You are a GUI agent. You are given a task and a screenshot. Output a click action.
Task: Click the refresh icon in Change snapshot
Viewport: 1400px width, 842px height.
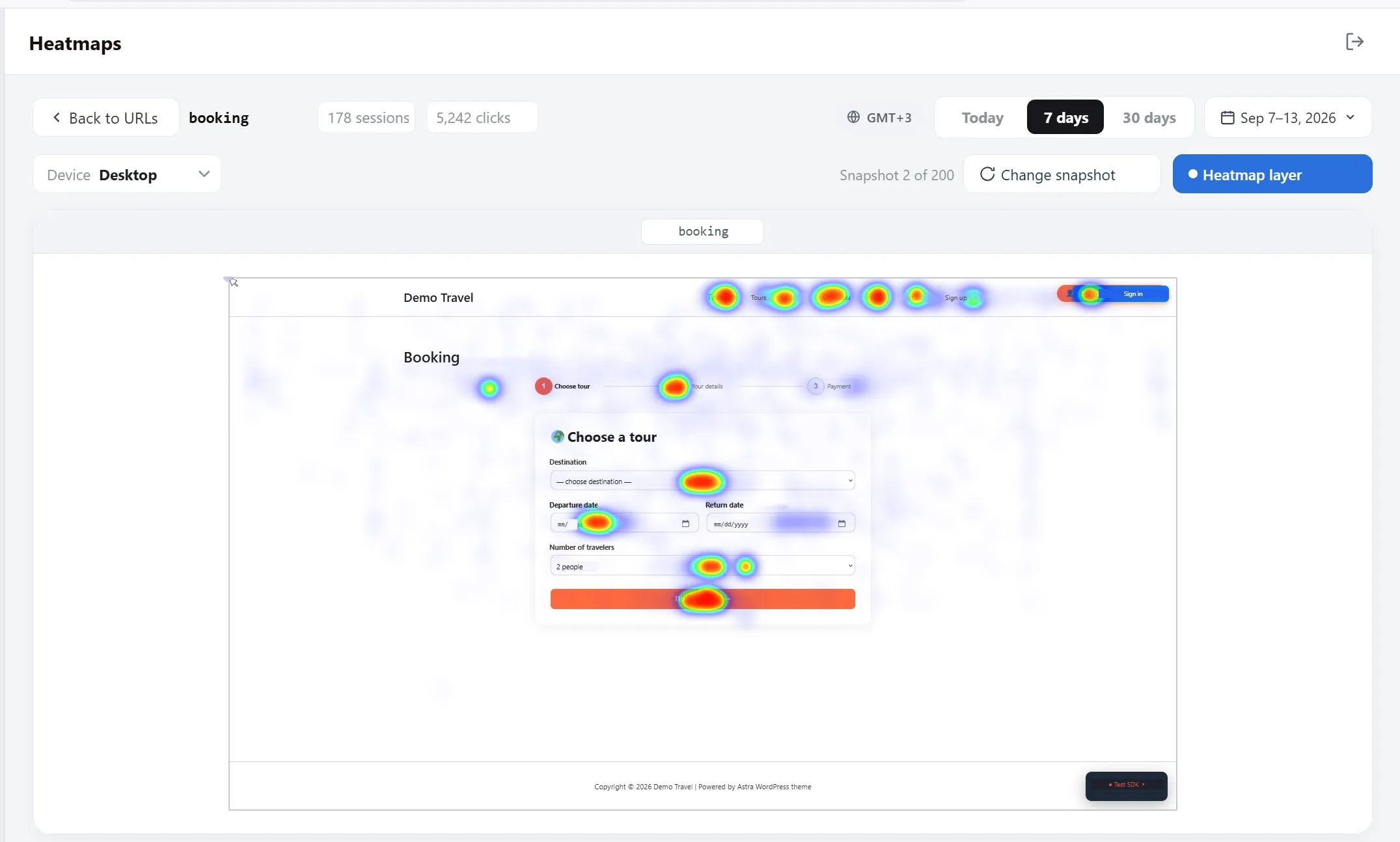(x=987, y=174)
